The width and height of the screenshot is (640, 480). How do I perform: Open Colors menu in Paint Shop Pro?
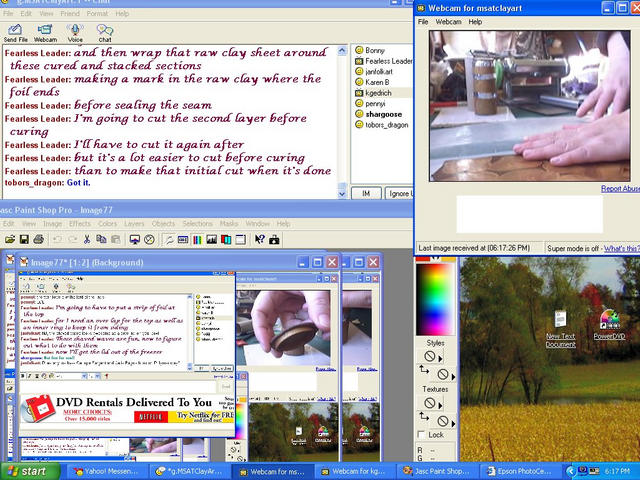[107, 224]
